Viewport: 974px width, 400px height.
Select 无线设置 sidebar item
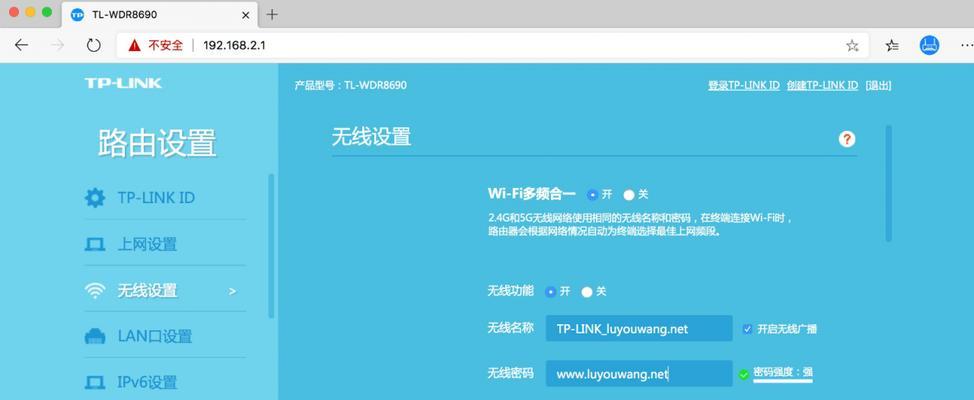[x=165, y=291]
